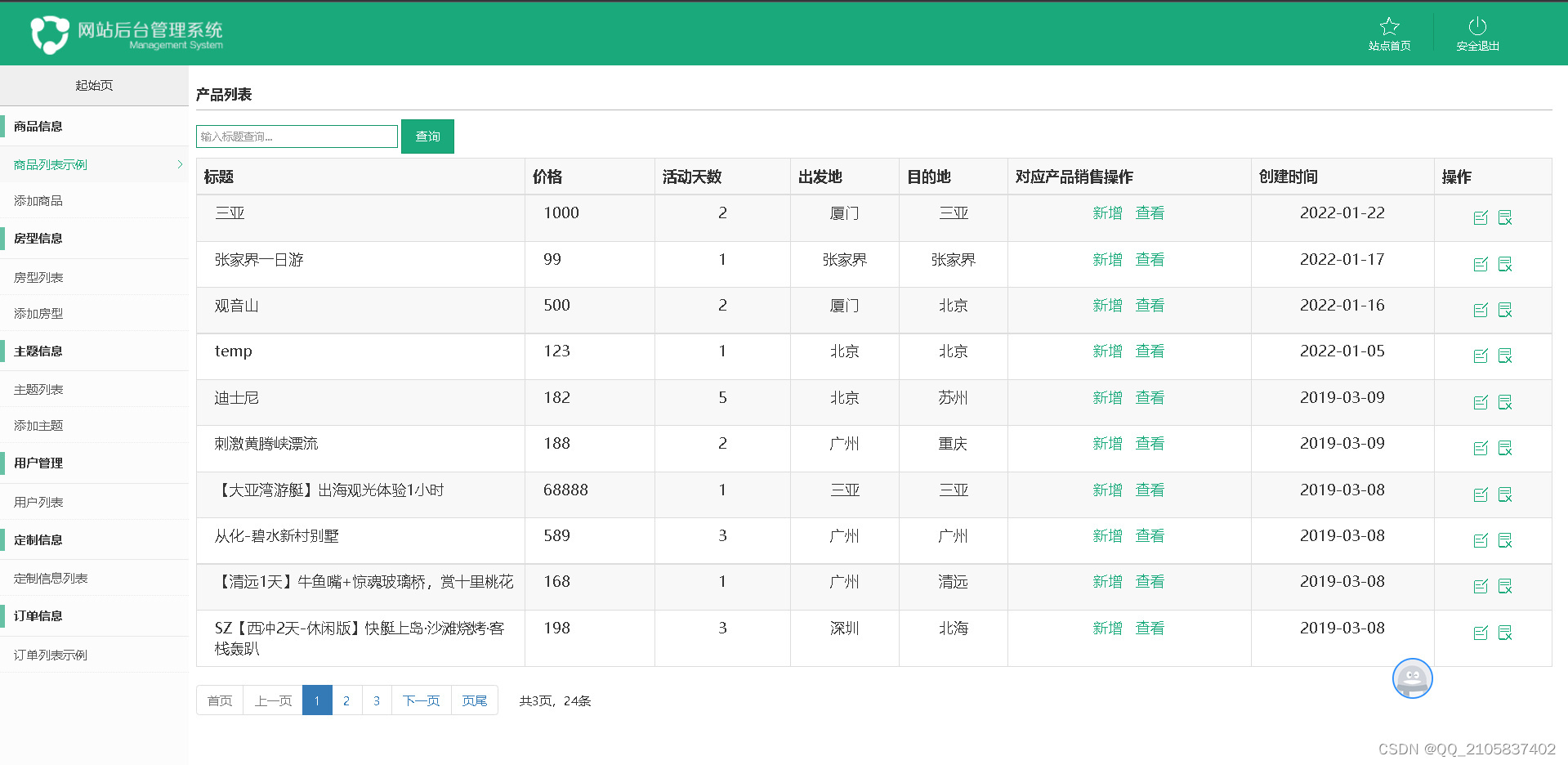Edit the 大亚湾游艇 product
The height and width of the screenshot is (765, 1568).
(x=1481, y=494)
